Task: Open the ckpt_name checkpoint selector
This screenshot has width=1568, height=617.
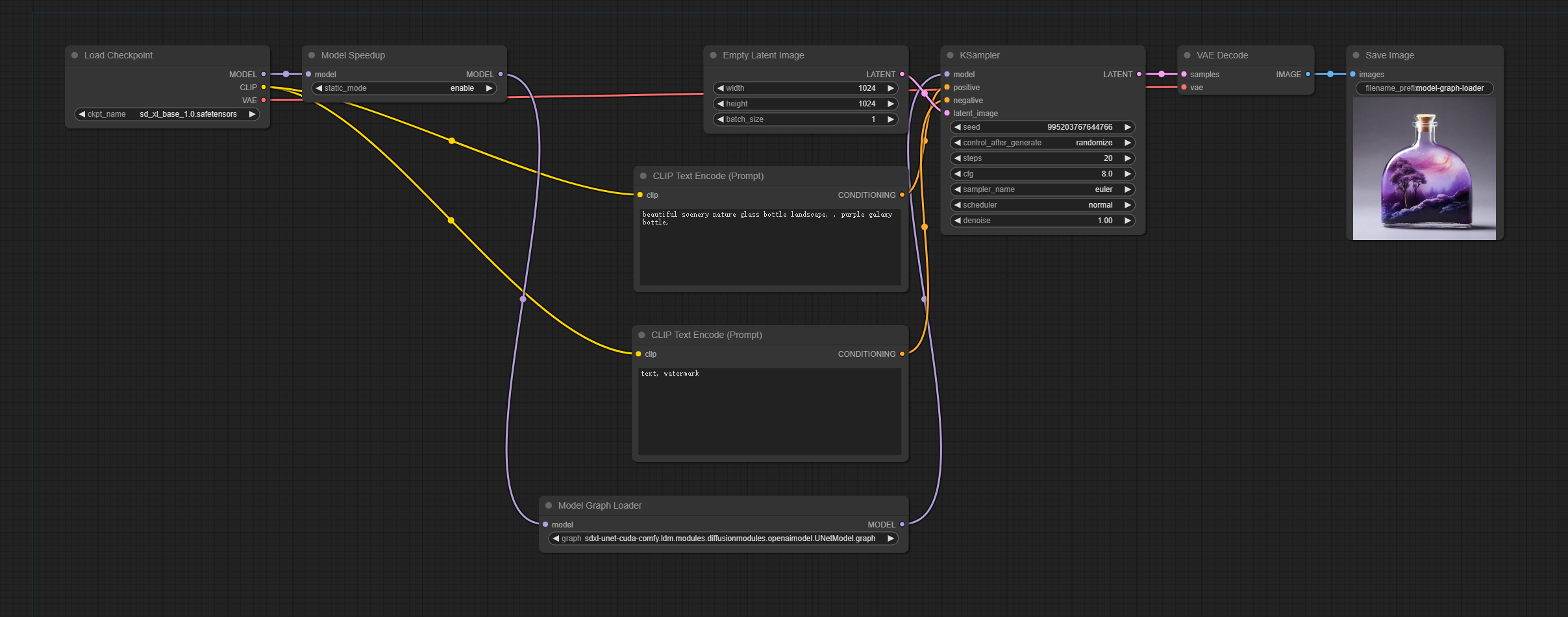Action: click(x=167, y=114)
